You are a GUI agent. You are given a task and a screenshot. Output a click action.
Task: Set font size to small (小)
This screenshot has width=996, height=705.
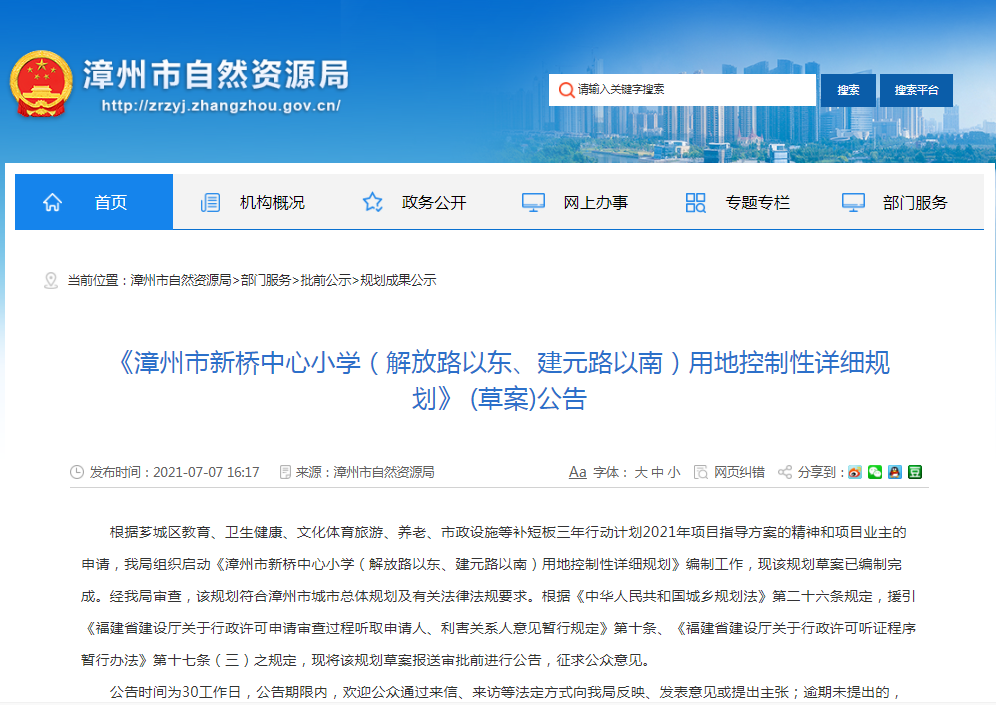[x=673, y=472]
